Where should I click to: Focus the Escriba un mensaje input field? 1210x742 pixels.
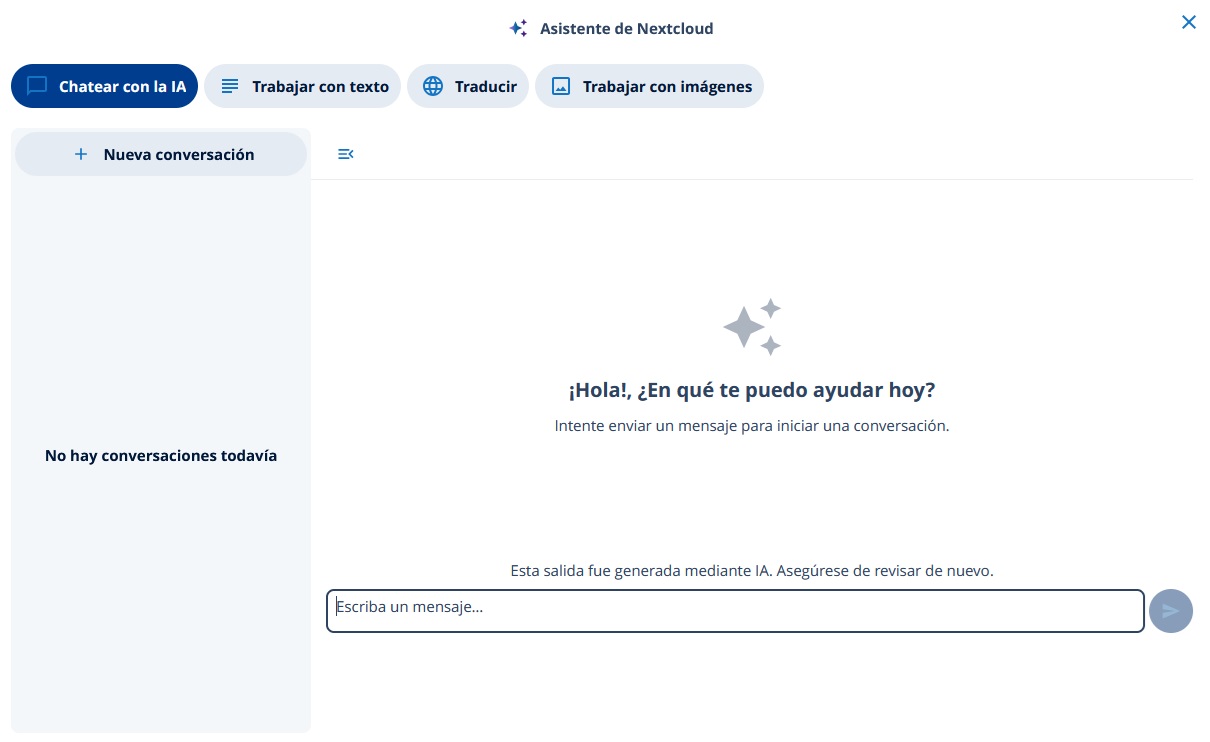coord(735,611)
